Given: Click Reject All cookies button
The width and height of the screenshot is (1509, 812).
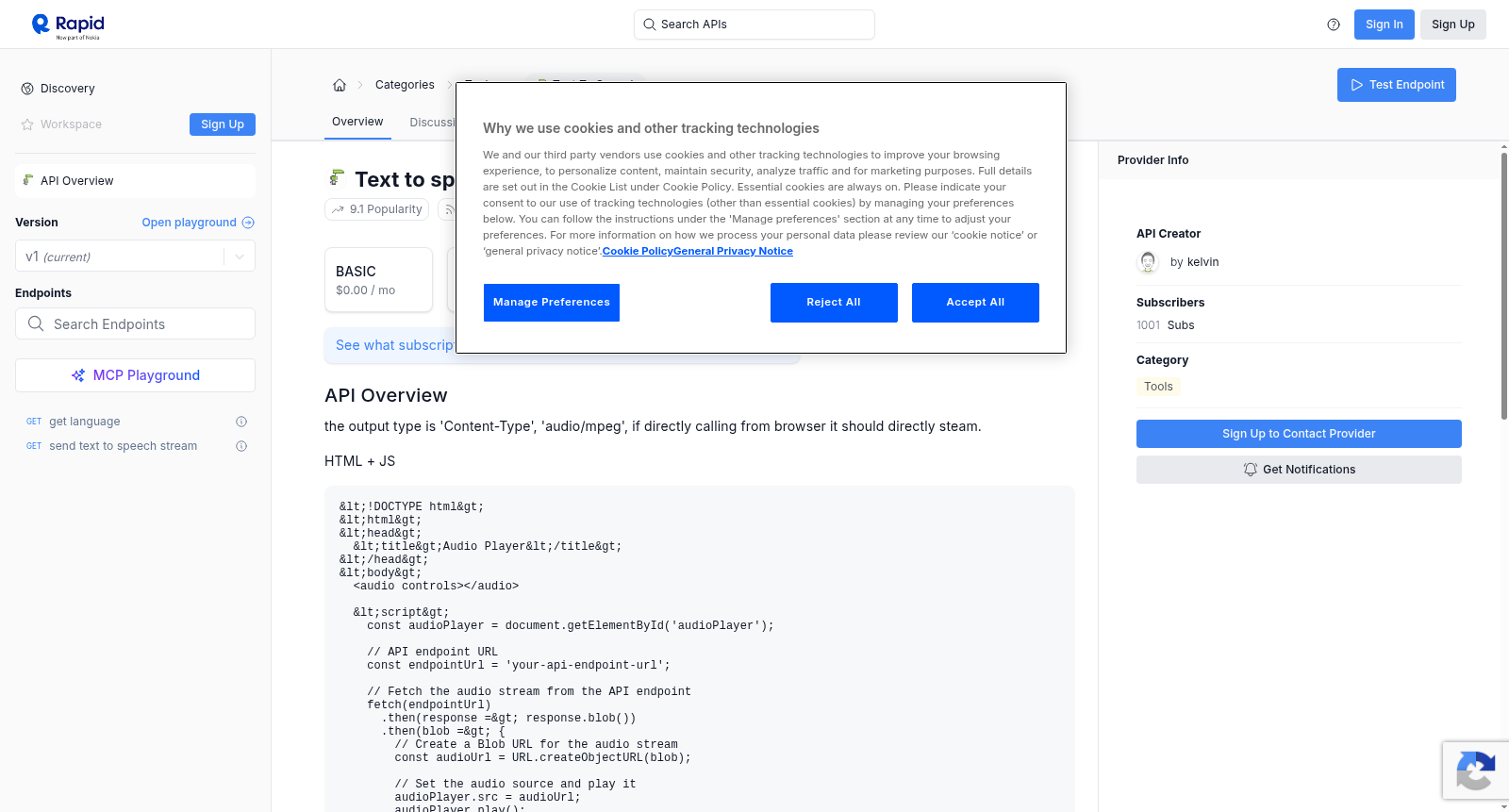Looking at the screenshot, I should pyautogui.click(x=834, y=303).
